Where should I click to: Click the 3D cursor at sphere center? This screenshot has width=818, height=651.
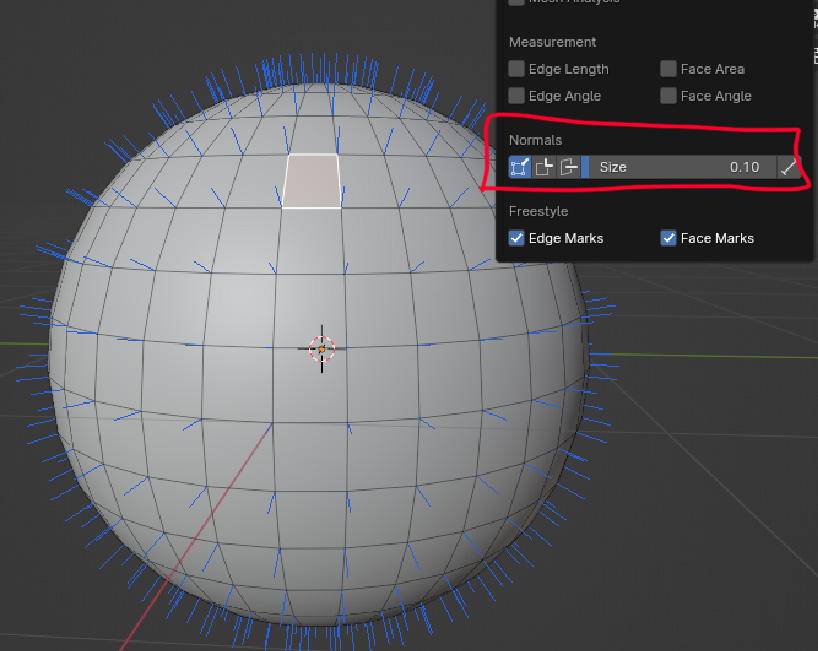[321, 348]
